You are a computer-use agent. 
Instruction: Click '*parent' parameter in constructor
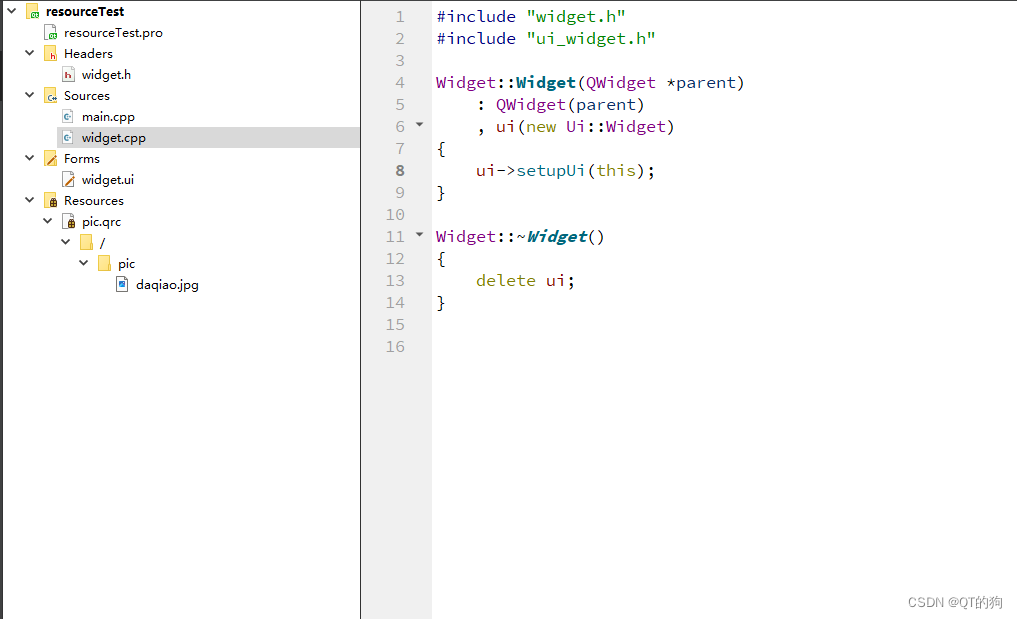701,82
